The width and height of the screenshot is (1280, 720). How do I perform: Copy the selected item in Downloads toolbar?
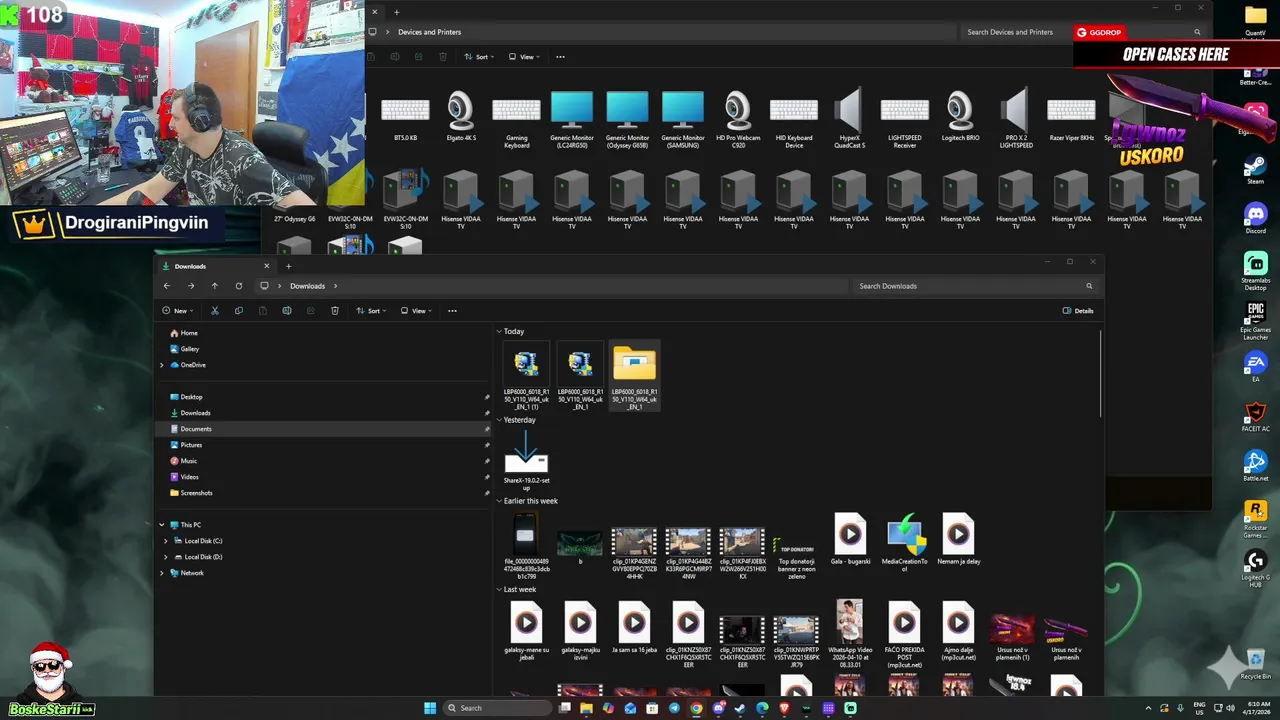coord(238,311)
